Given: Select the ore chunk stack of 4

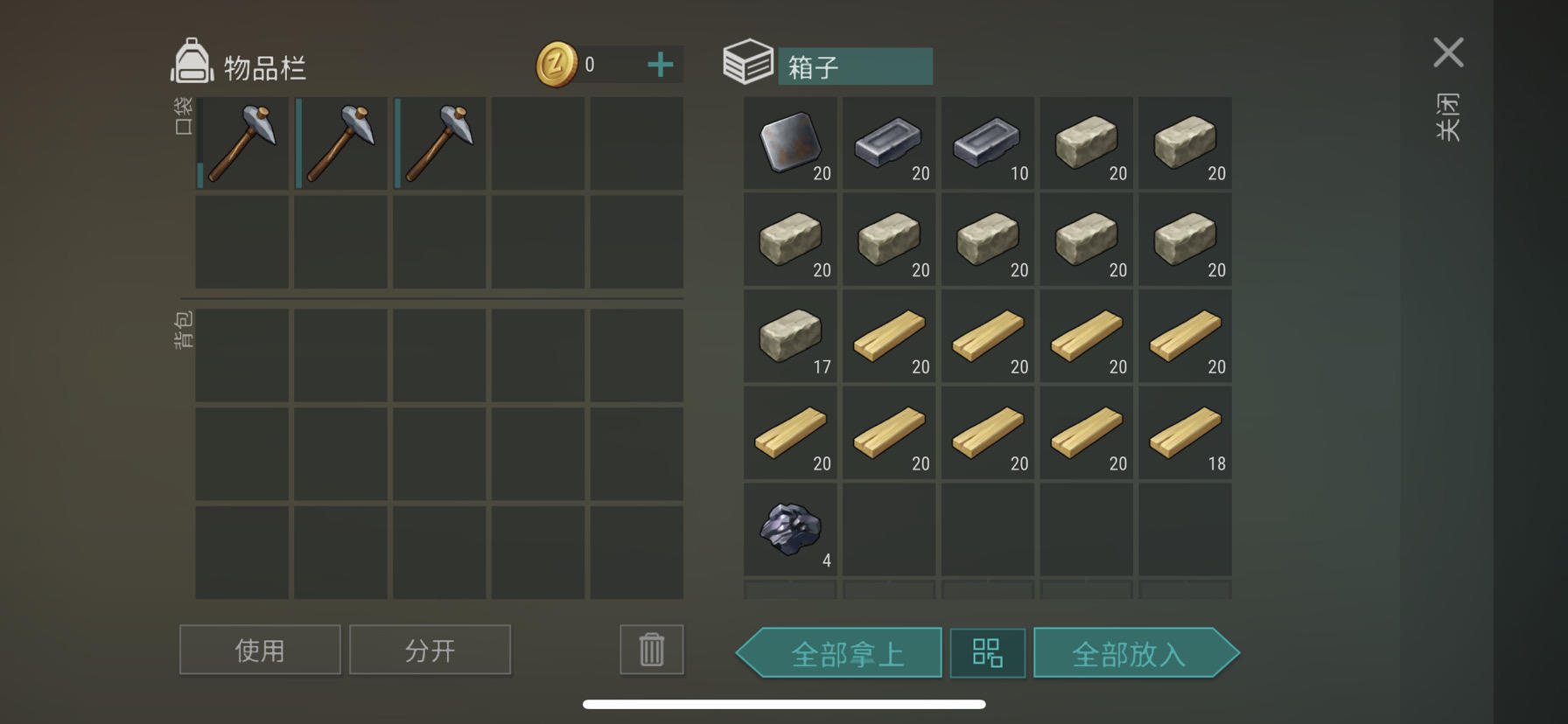Looking at the screenshot, I should [x=790, y=530].
